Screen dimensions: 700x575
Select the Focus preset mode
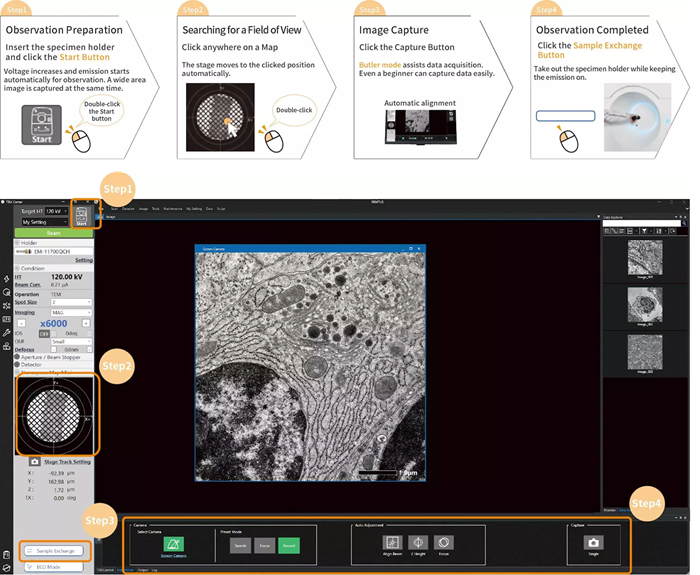tap(265, 546)
